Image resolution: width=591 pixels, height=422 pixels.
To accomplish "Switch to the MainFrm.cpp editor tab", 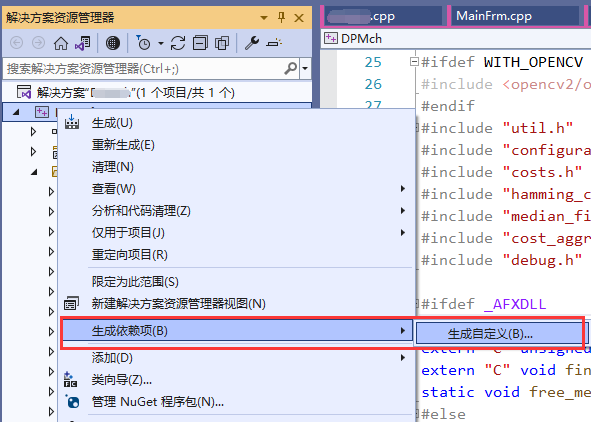I will tap(515, 16).
